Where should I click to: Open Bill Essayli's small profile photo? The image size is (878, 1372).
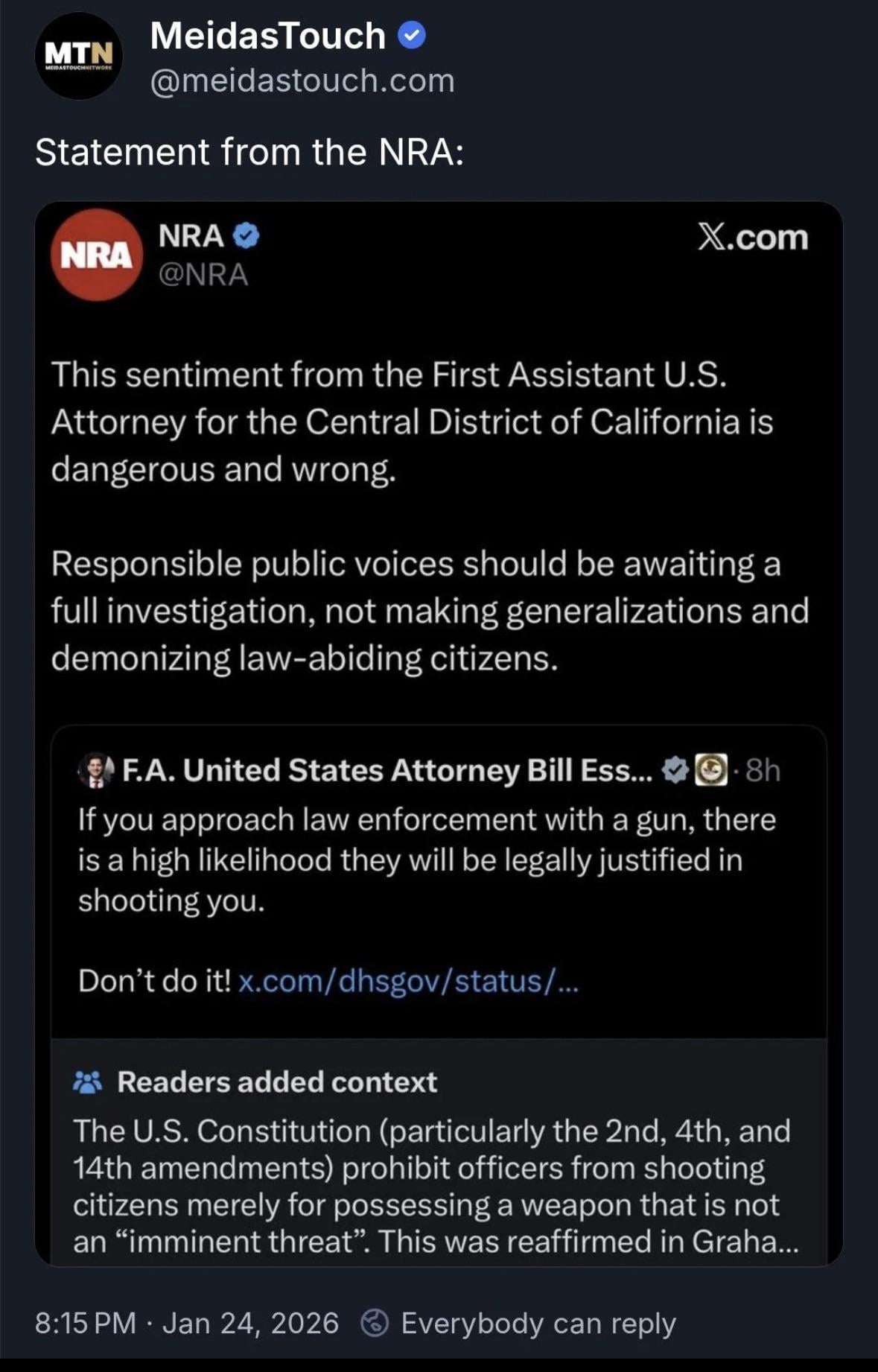(x=95, y=770)
